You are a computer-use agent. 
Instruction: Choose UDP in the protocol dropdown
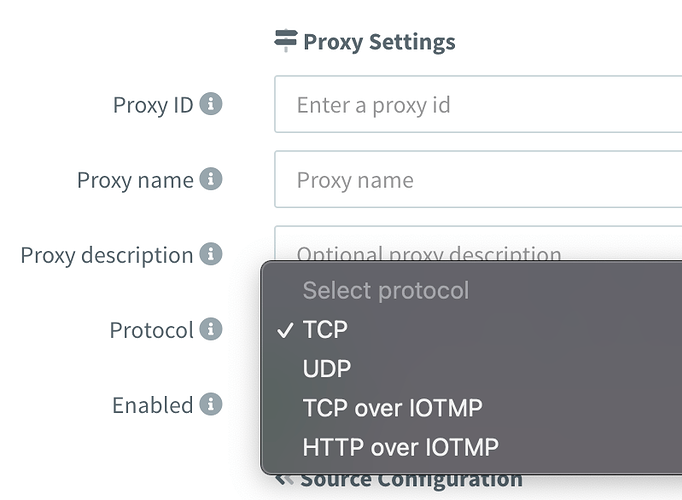[x=327, y=369]
